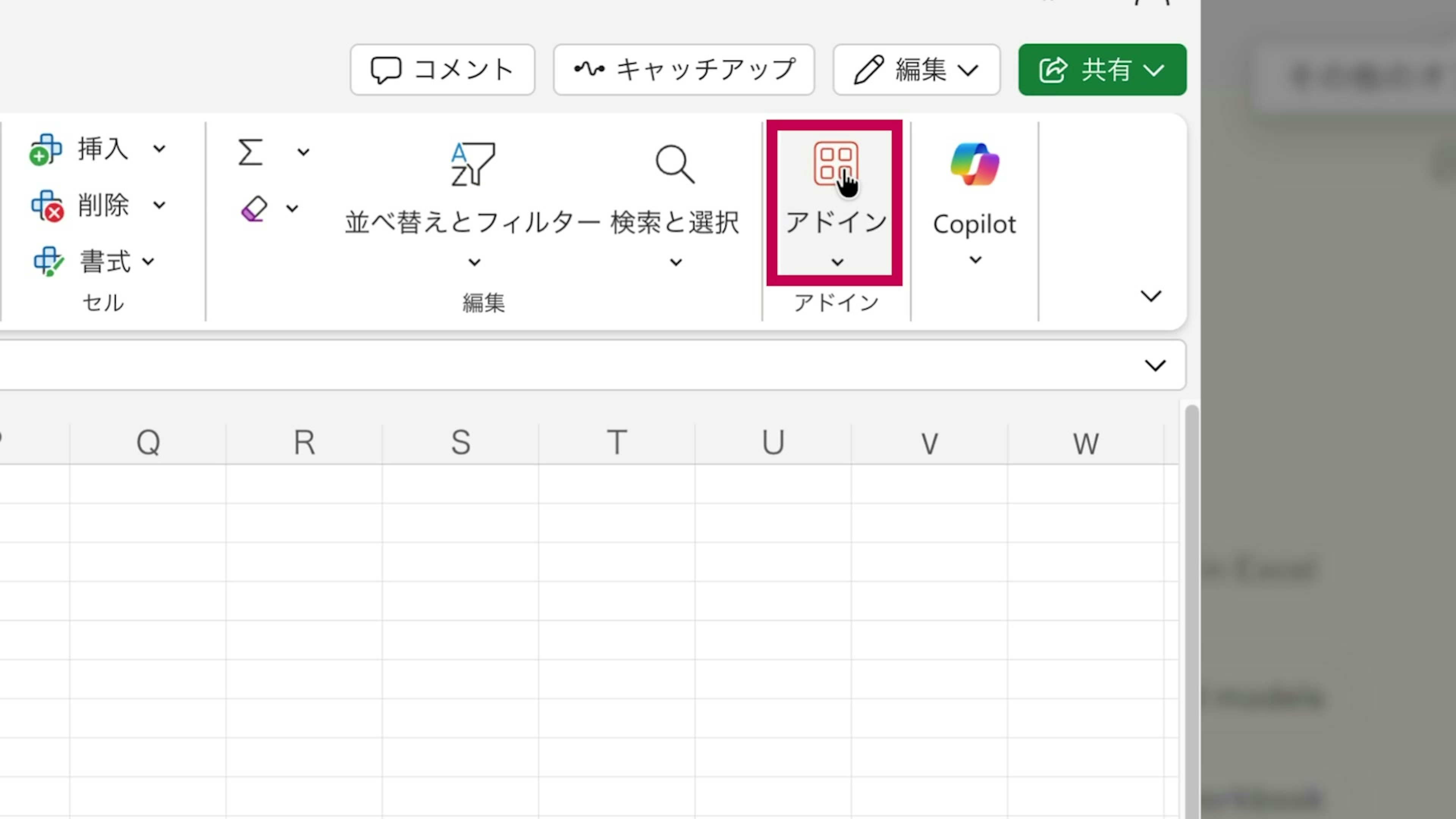Open the 編集 mode dropdown button
The height and width of the screenshot is (819, 1456).
[x=916, y=69]
